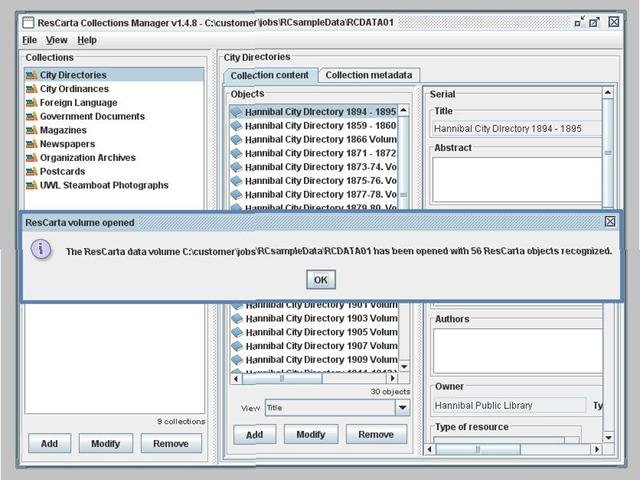Image resolution: width=640 pixels, height=480 pixels.
Task: Click the Magazines collection icon
Action: tap(32, 130)
